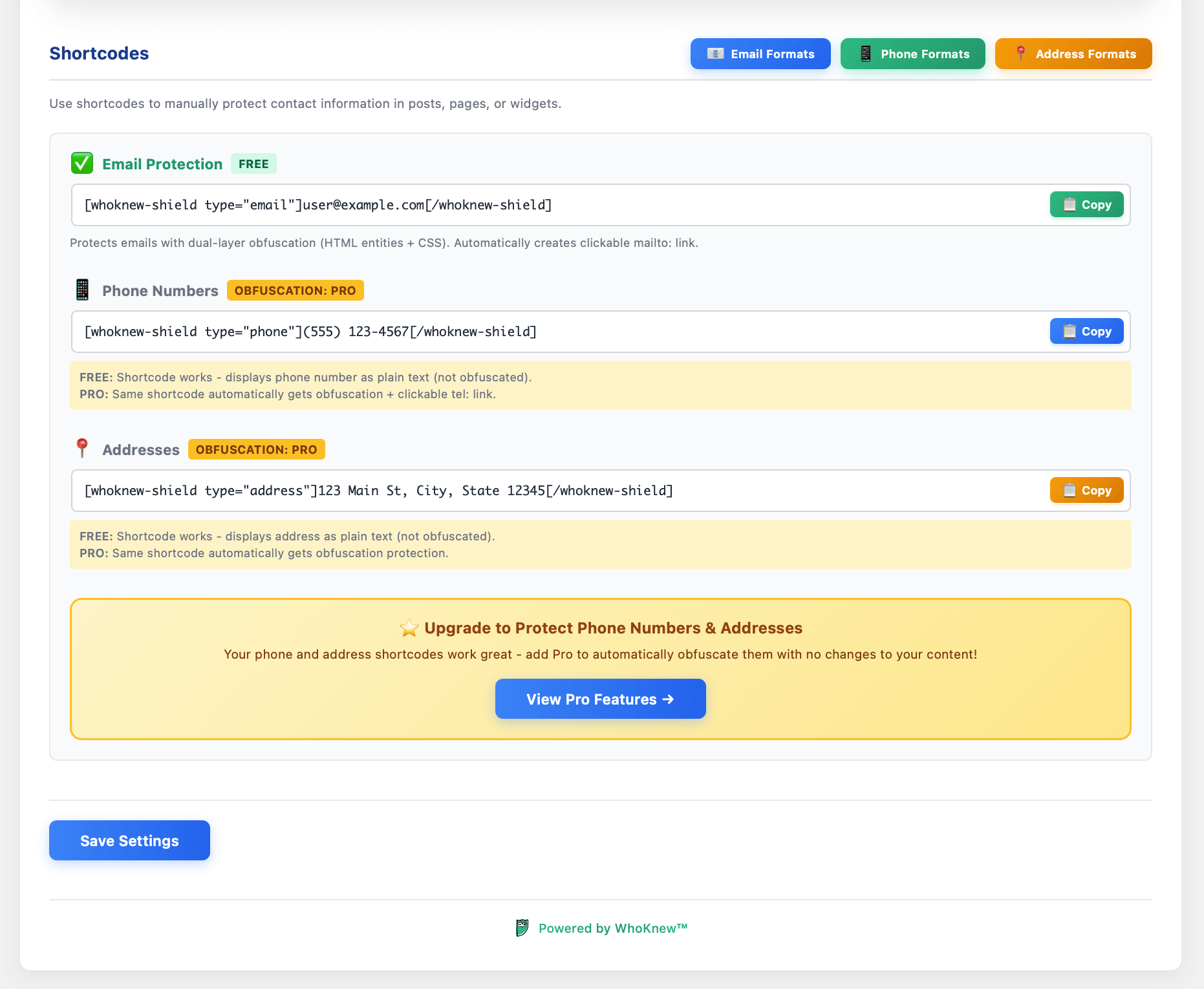The height and width of the screenshot is (989, 1204).
Task: Open the Email Formats panel
Action: point(760,54)
